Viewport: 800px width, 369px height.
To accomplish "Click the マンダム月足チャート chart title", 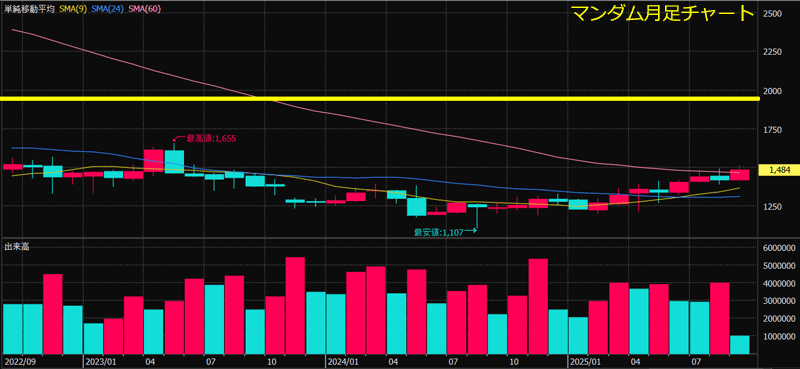I will coord(662,14).
